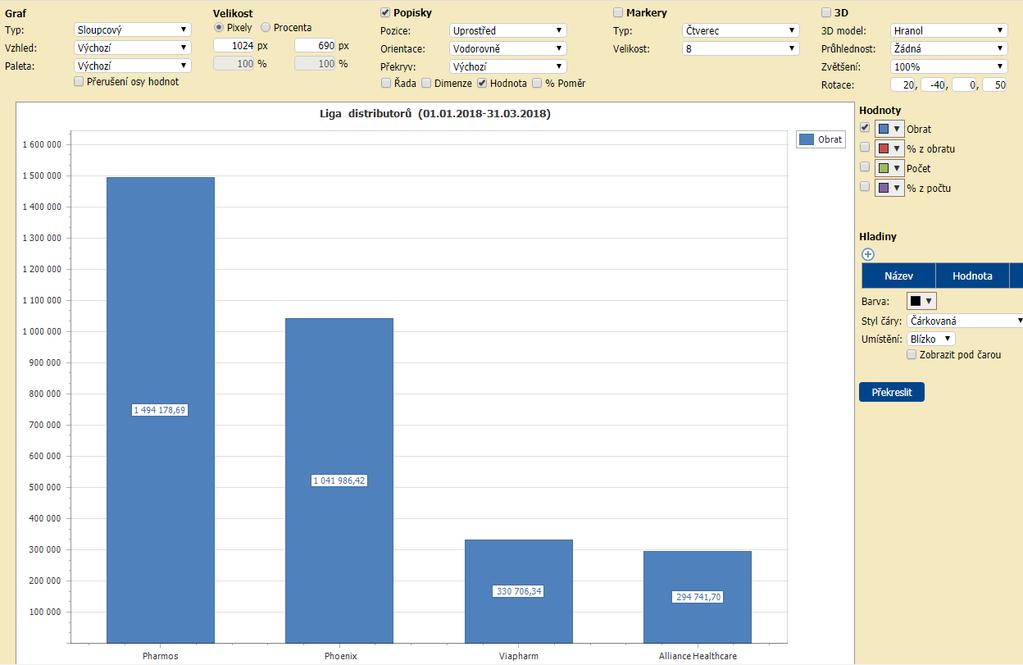Click the Pharmos bar in the chart
The height and width of the screenshot is (665, 1023).
[x=160, y=410]
